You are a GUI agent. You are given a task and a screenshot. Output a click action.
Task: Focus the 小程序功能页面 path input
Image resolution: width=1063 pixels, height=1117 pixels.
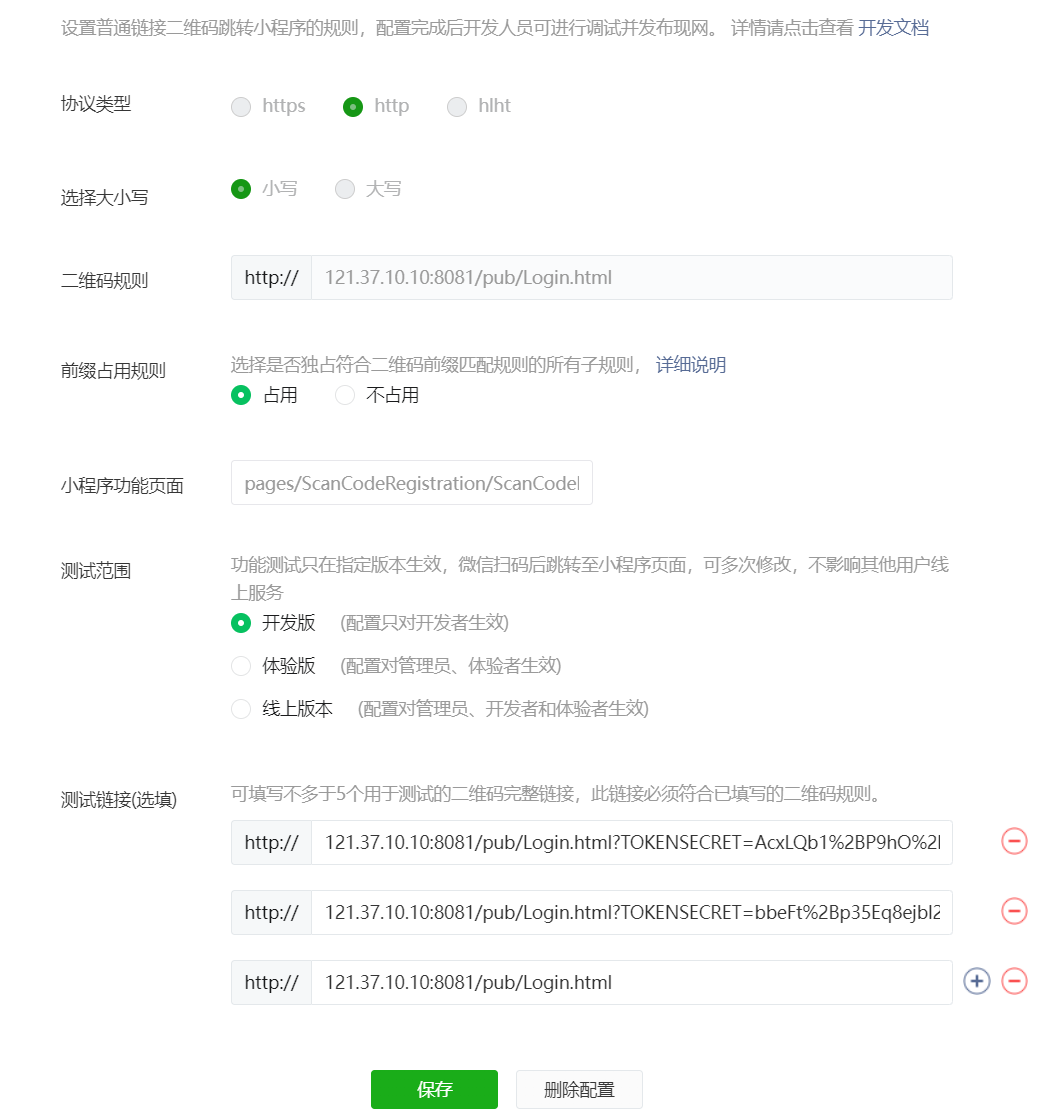point(412,483)
